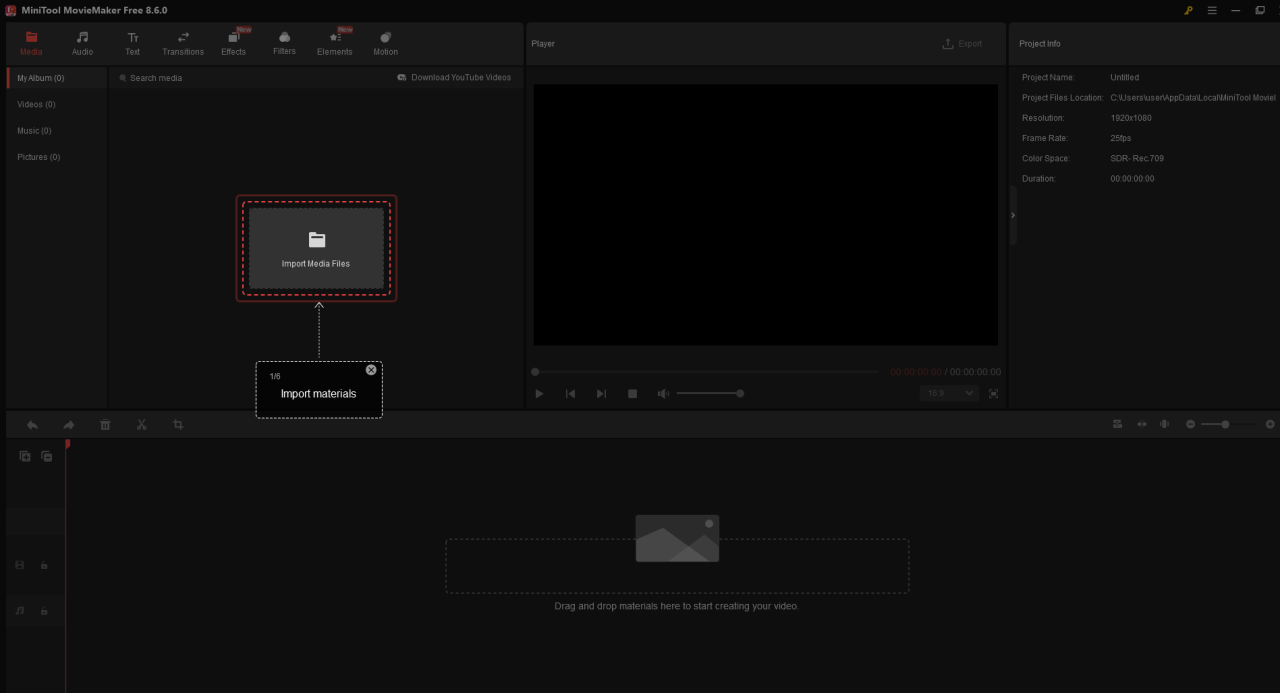
Task: Click the first timeline icon left of zoom controls
Action: (x=1117, y=424)
